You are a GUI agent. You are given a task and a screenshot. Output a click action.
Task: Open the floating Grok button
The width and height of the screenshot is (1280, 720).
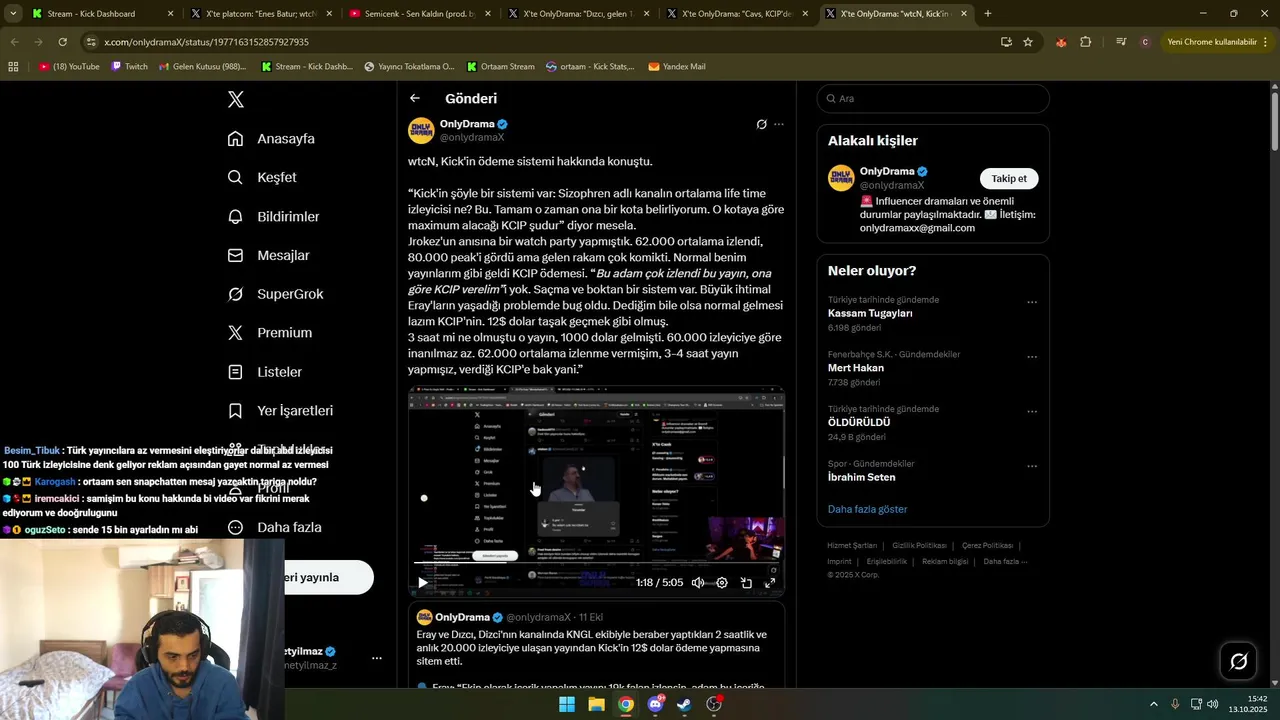click(x=1239, y=661)
